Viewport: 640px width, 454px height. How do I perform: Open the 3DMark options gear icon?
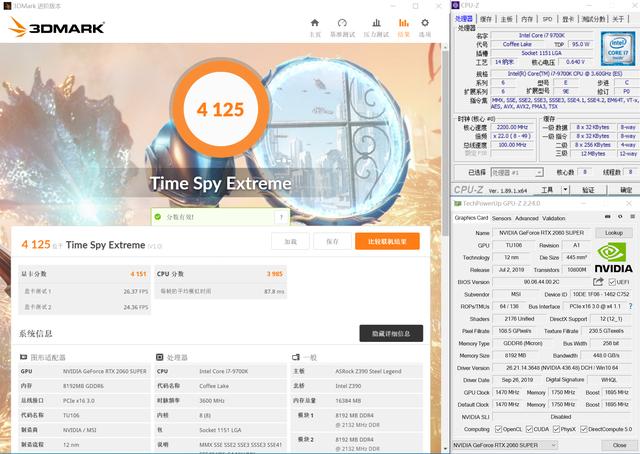[425, 23]
